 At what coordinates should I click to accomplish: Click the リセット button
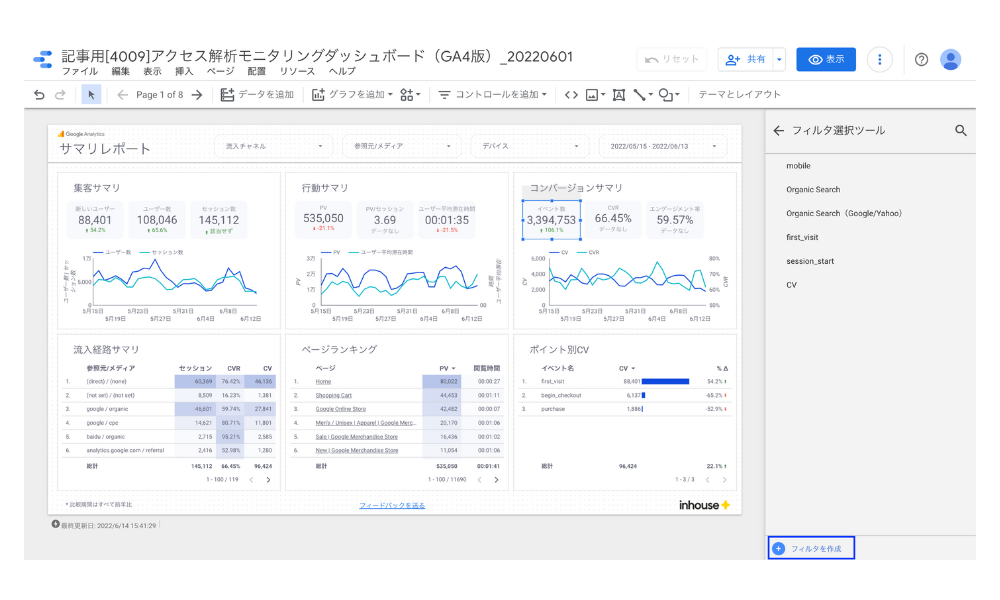tap(672, 59)
